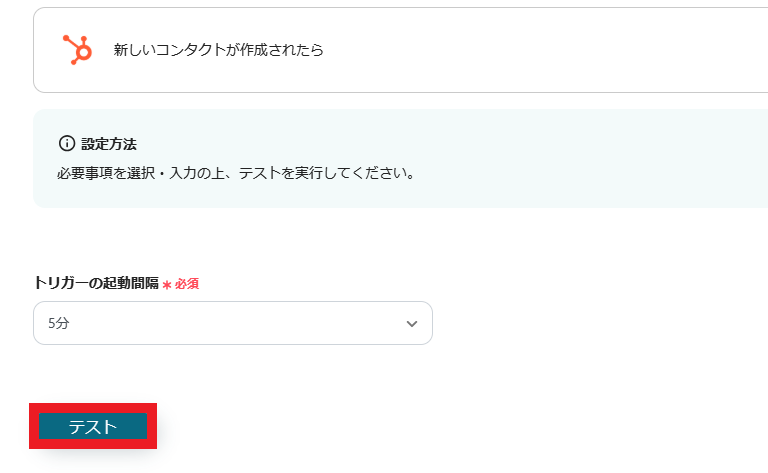Select the 5分 value in the combo box
The image size is (768, 473).
(59, 324)
